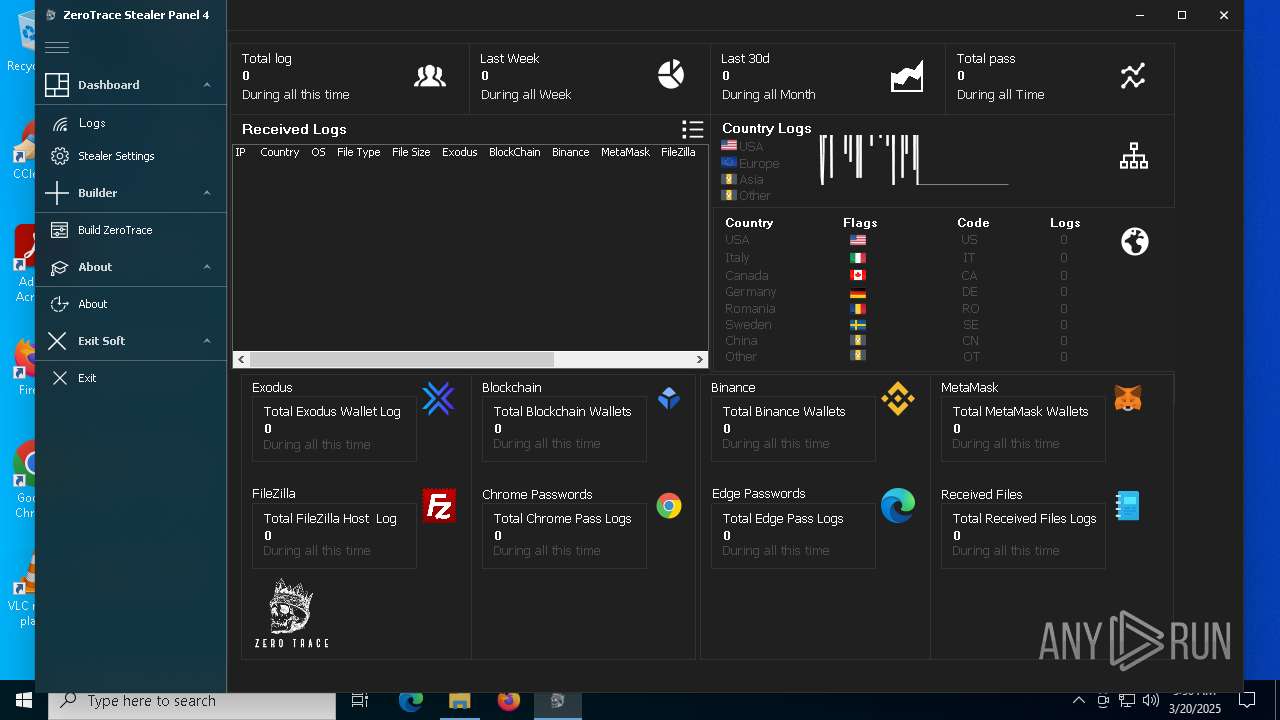Screen dimensions: 1280x720
Task: Click the Total Exodus Wallet Log box
Action: 334,428
